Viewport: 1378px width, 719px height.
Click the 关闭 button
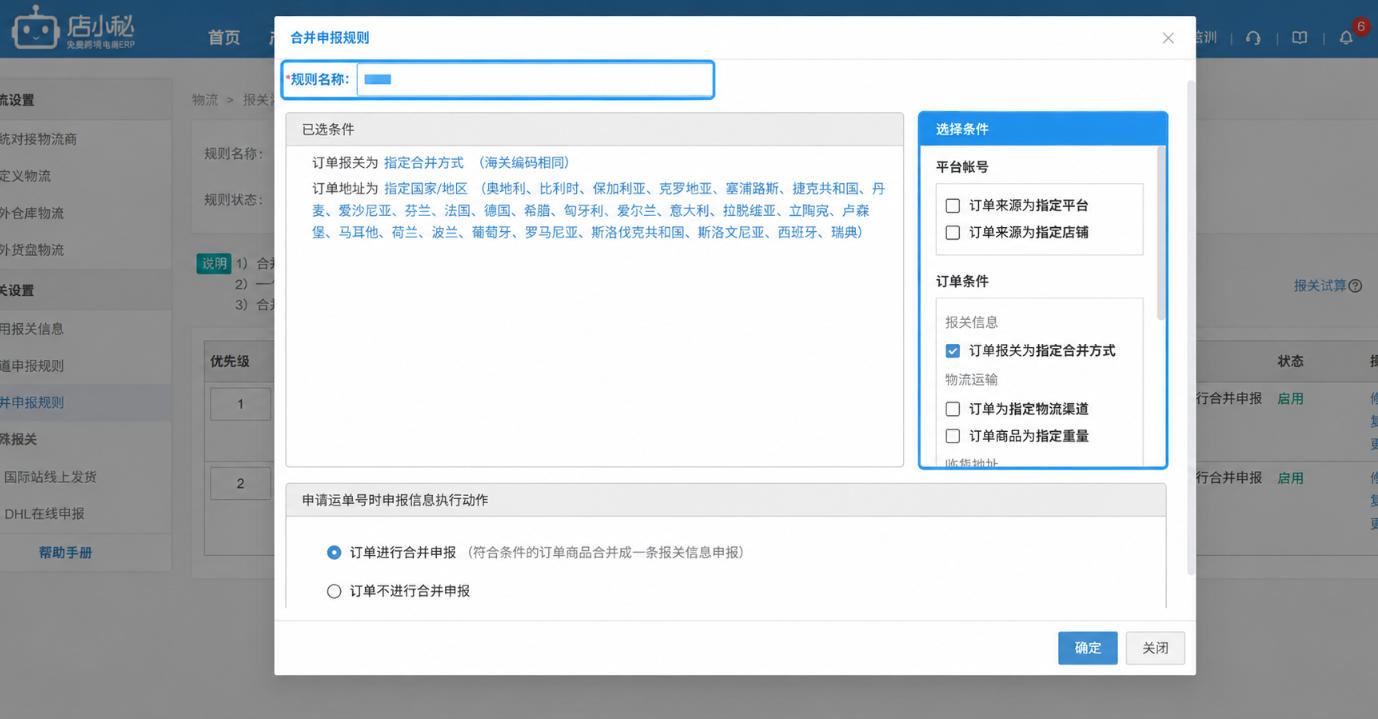[x=1155, y=648]
